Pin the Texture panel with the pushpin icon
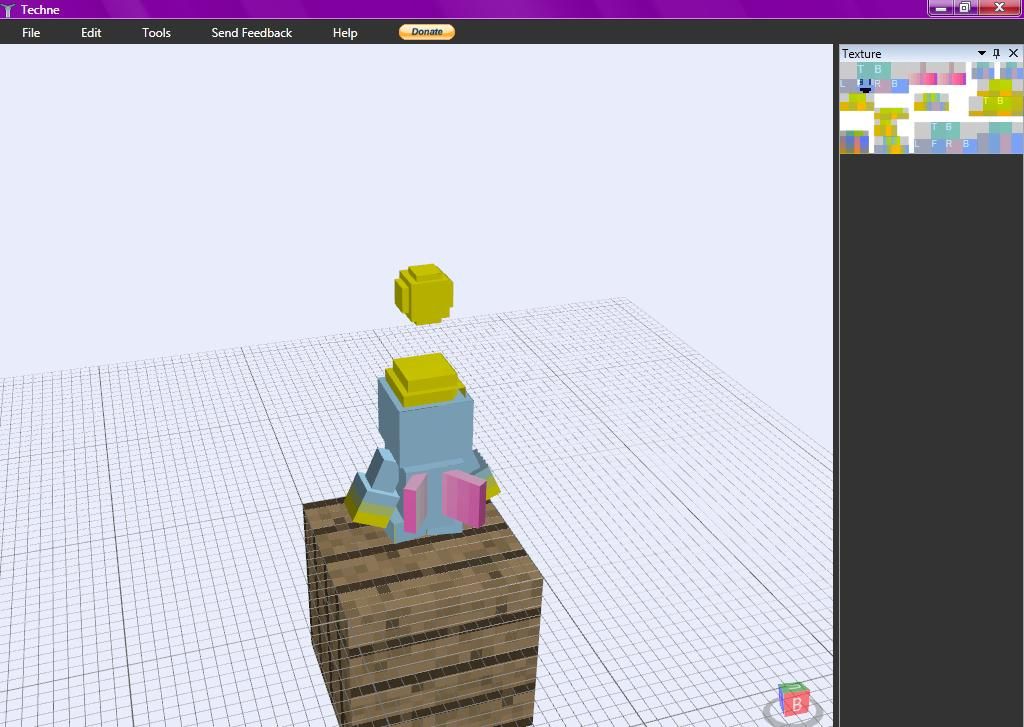The height and width of the screenshot is (727, 1024). [997, 53]
